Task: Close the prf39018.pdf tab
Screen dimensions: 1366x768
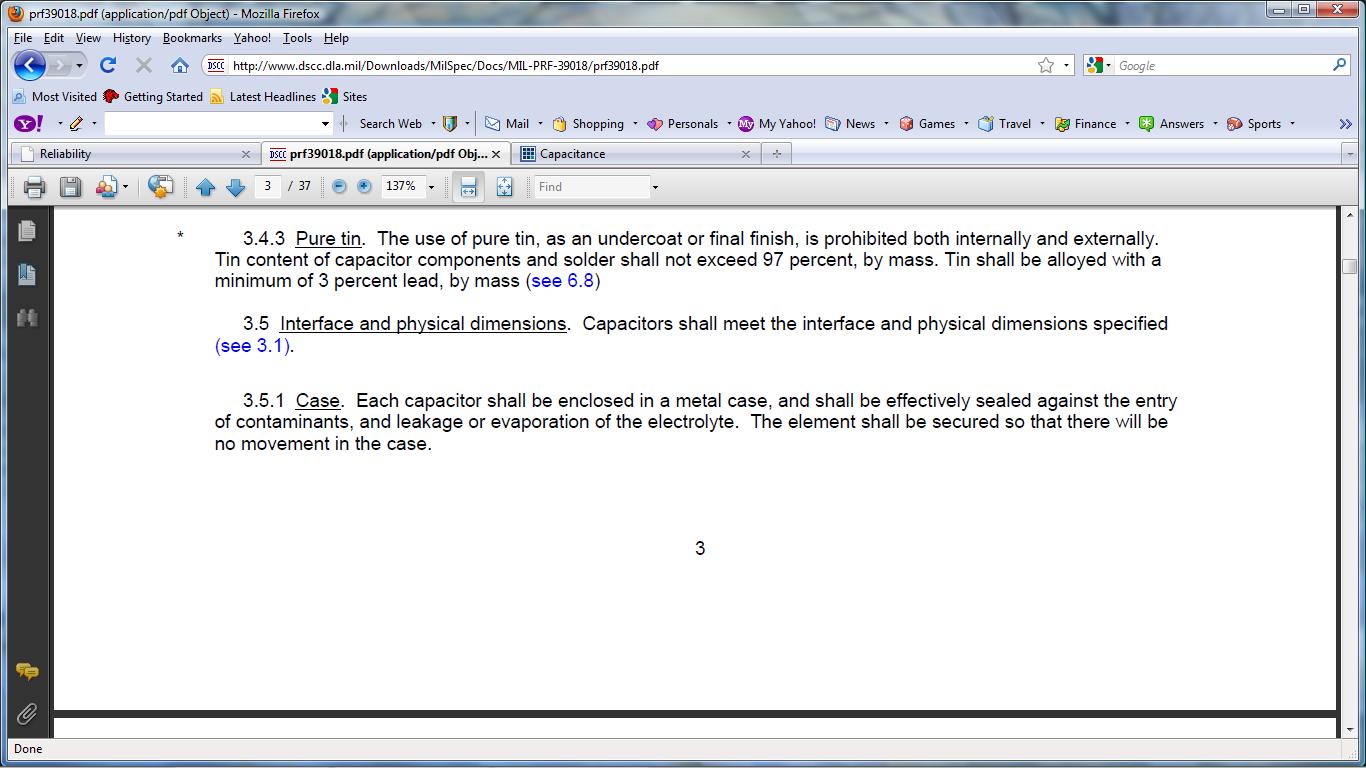Action: click(x=496, y=154)
